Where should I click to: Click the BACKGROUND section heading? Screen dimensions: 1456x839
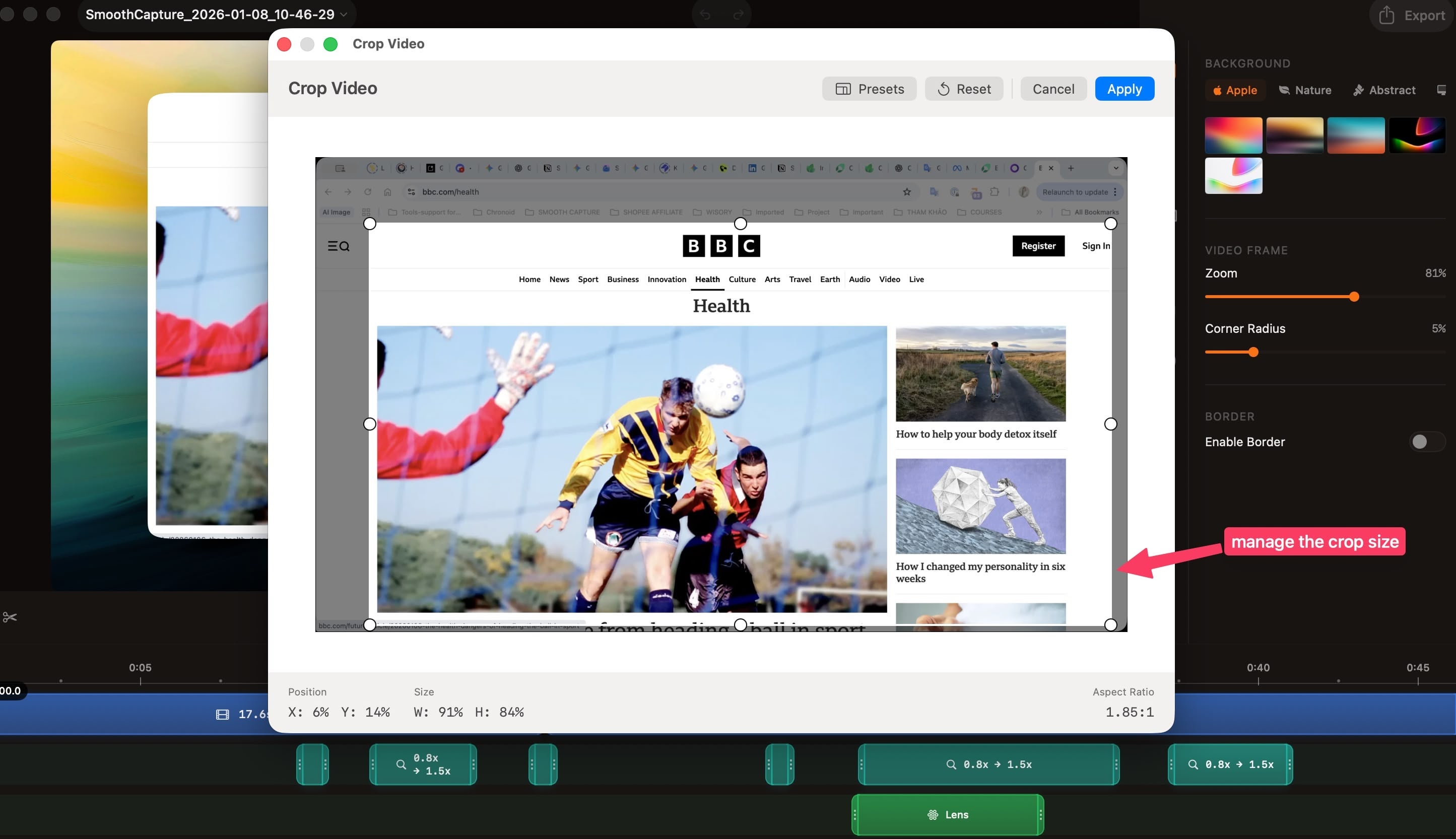coord(1247,63)
